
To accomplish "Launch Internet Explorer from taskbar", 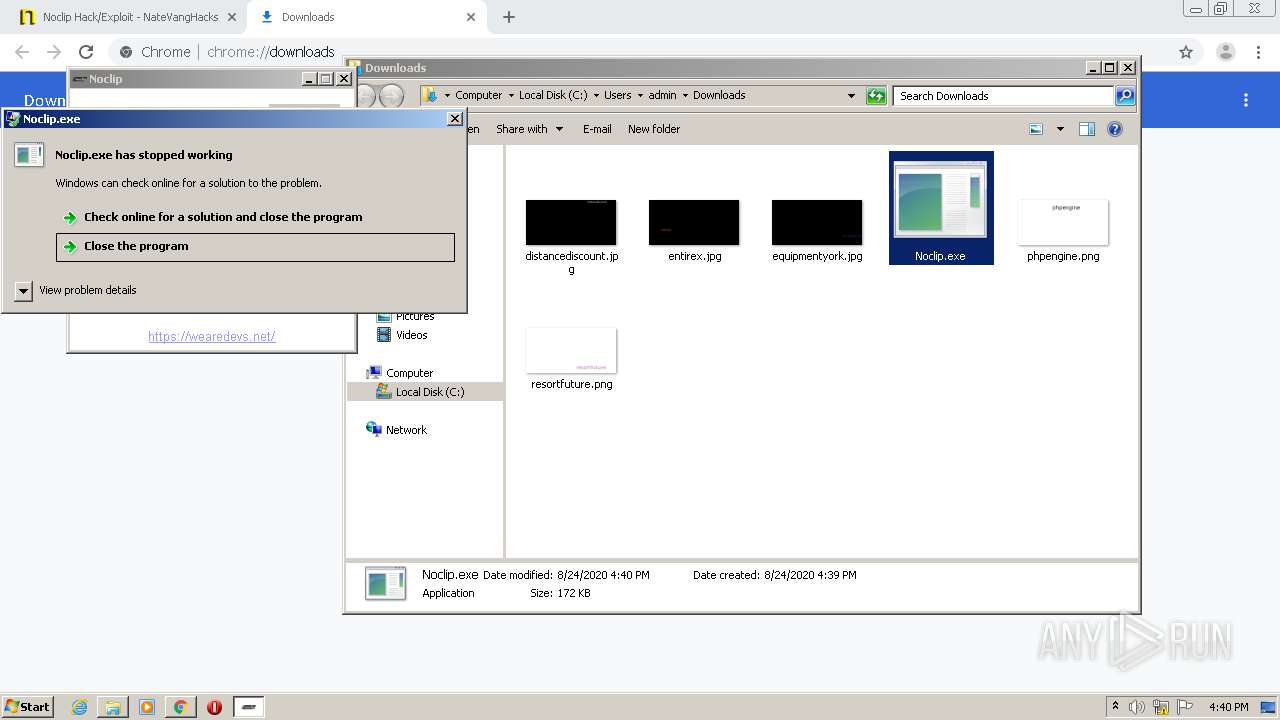I will [79, 707].
